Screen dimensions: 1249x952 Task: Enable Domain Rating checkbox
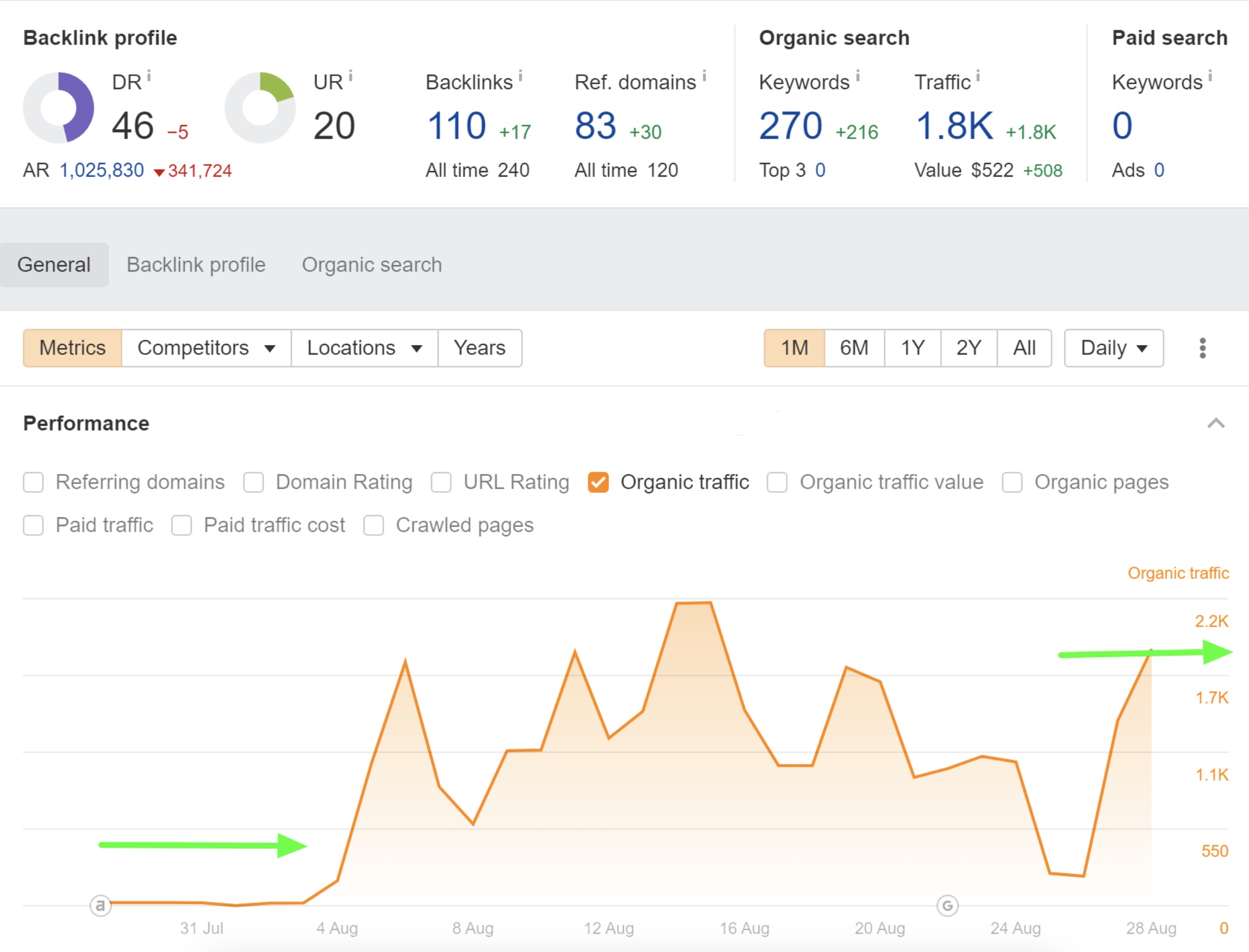(253, 482)
